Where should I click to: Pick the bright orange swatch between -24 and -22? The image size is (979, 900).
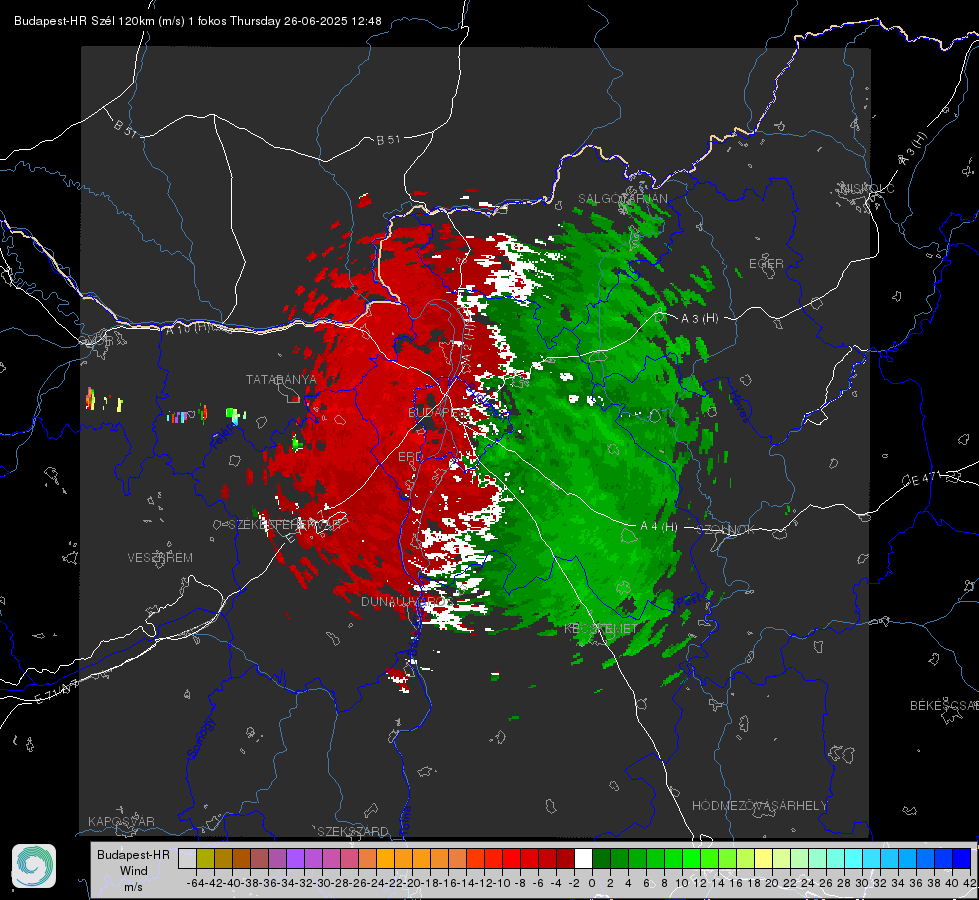[385, 859]
